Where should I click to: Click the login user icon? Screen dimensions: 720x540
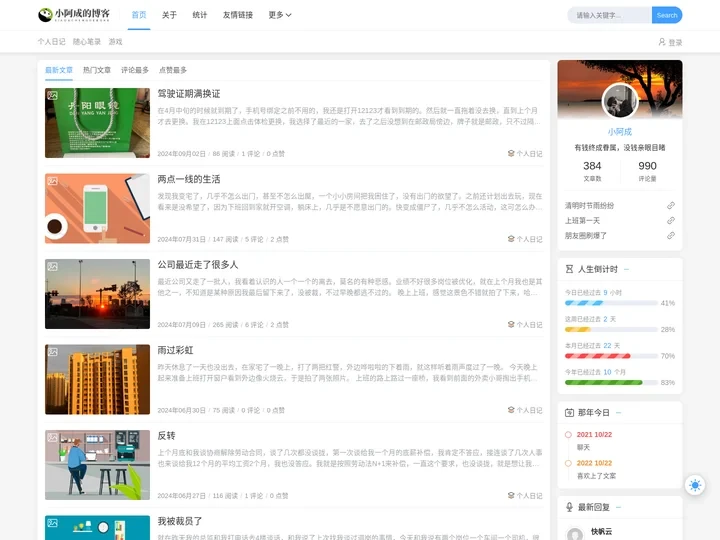coord(662,42)
